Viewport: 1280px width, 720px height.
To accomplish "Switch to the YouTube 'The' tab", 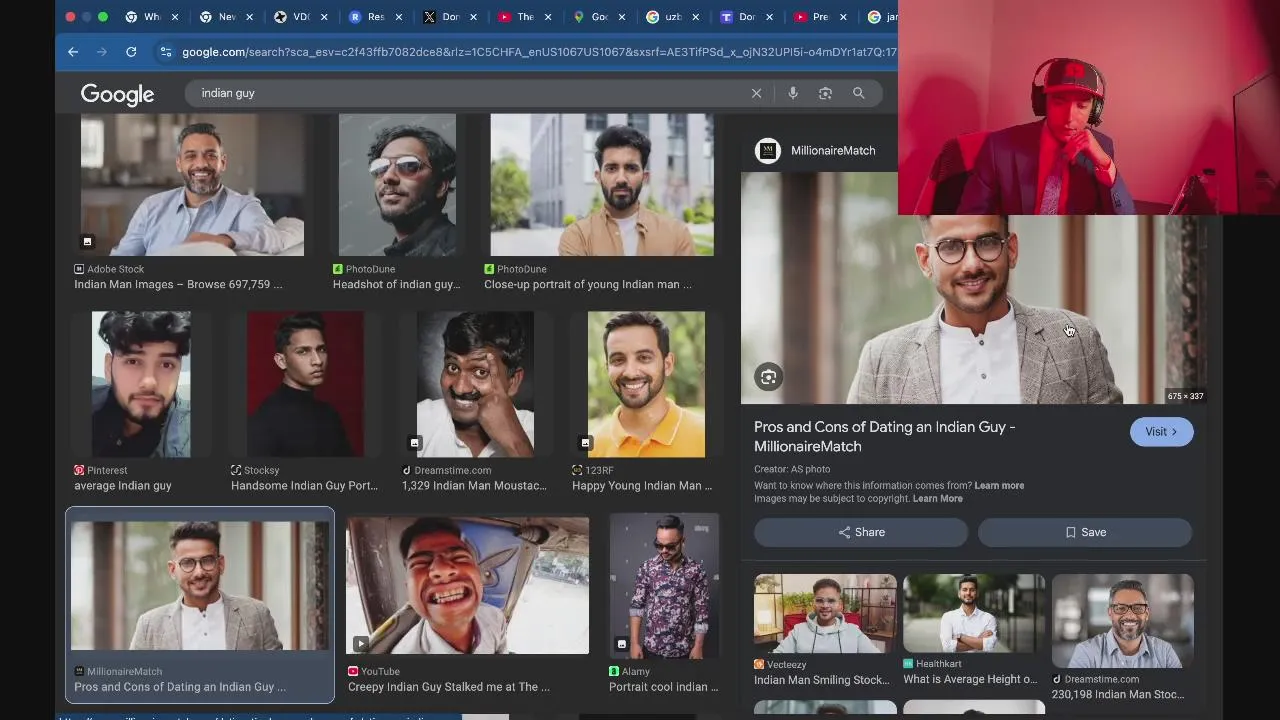I will [x=525, y=17].
